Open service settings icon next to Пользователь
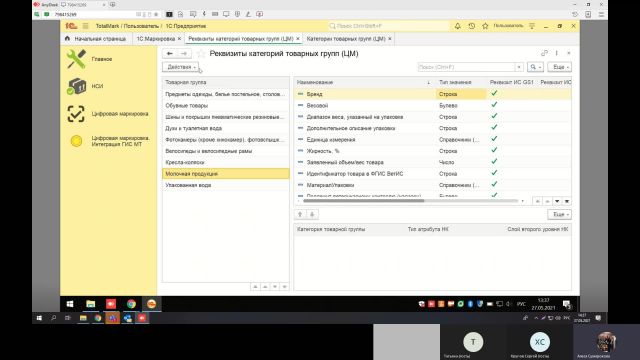 point(532,26)
